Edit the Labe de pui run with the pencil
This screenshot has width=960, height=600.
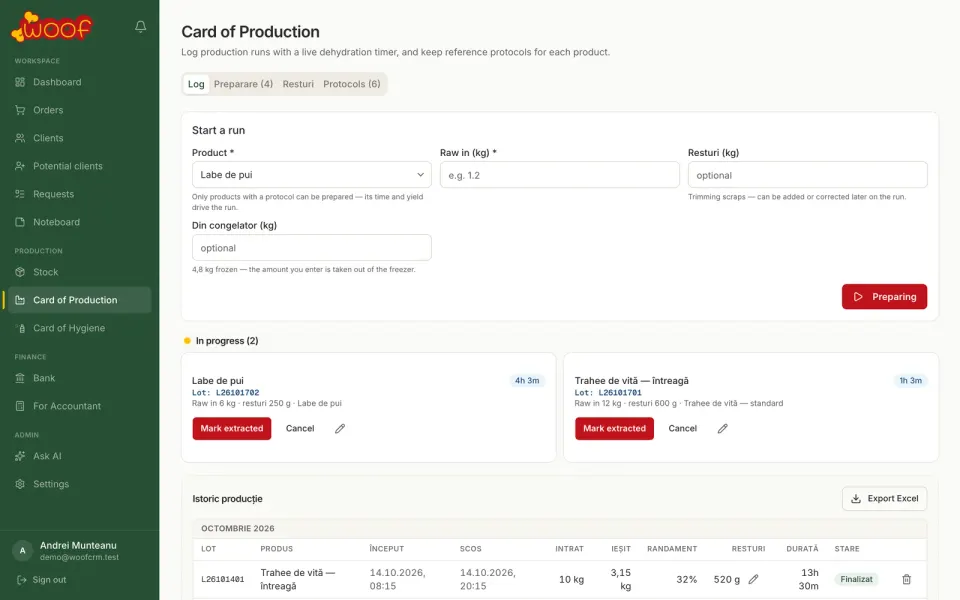340,429
